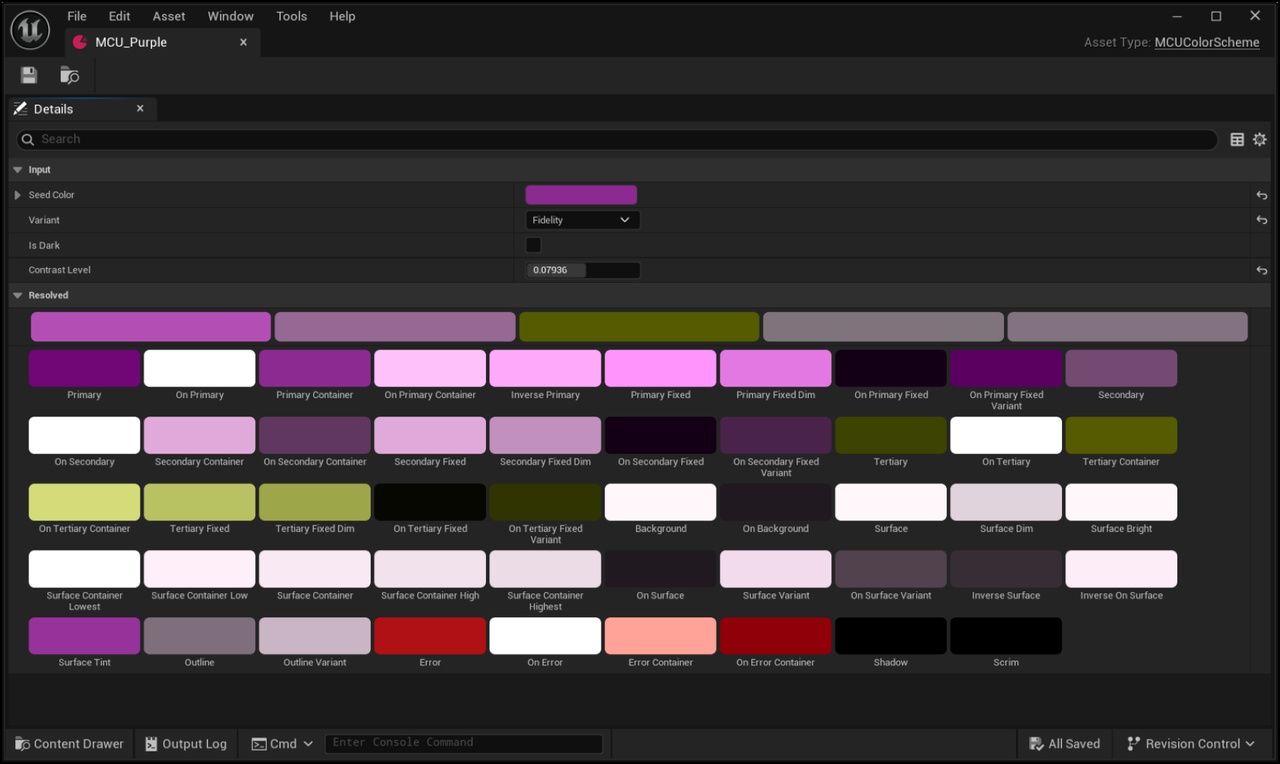Click the 'Scrim' swatch label
1280x764 pixels.
point(1006,662)
